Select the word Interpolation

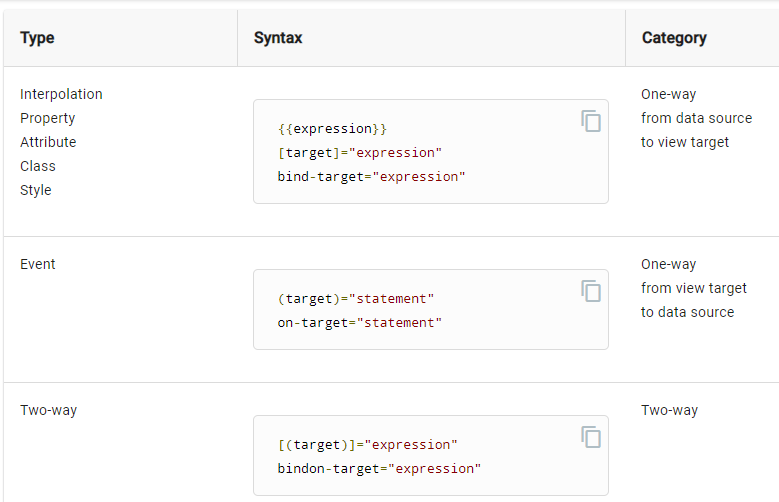pyautogui.click(x=61, y=94)
